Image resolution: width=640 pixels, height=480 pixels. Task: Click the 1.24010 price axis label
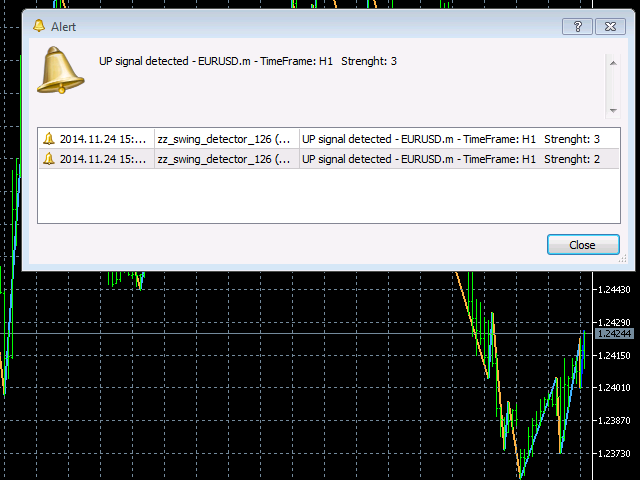point(612,388)
